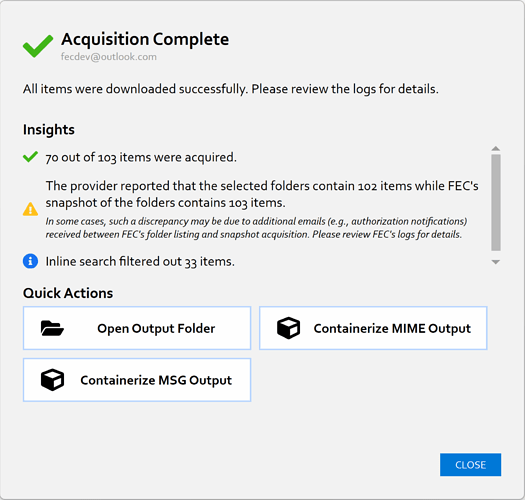Click the 'Inline search filtered out 33 items' insight

pyautogui.click(x=140, y=262)
